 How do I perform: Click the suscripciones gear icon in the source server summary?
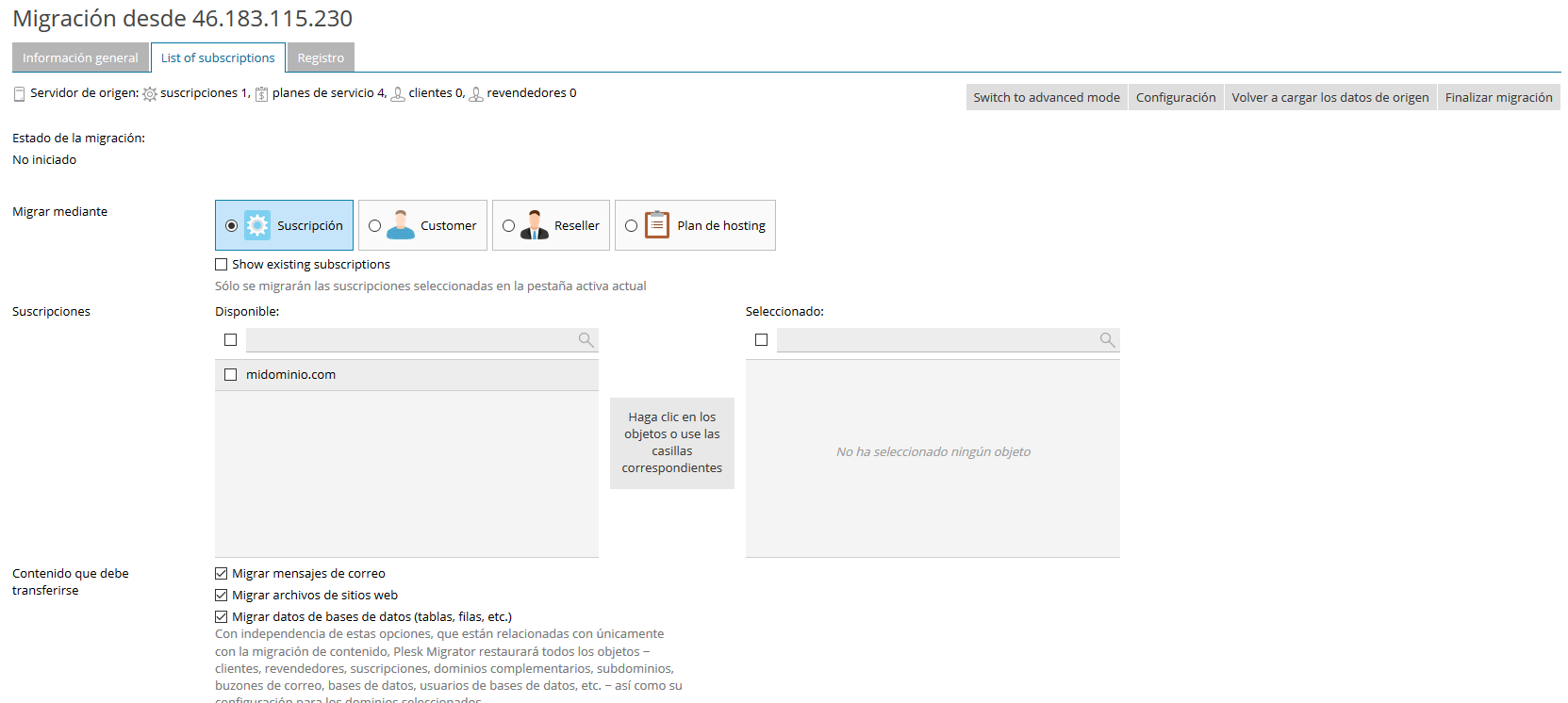tap(150, 94)
